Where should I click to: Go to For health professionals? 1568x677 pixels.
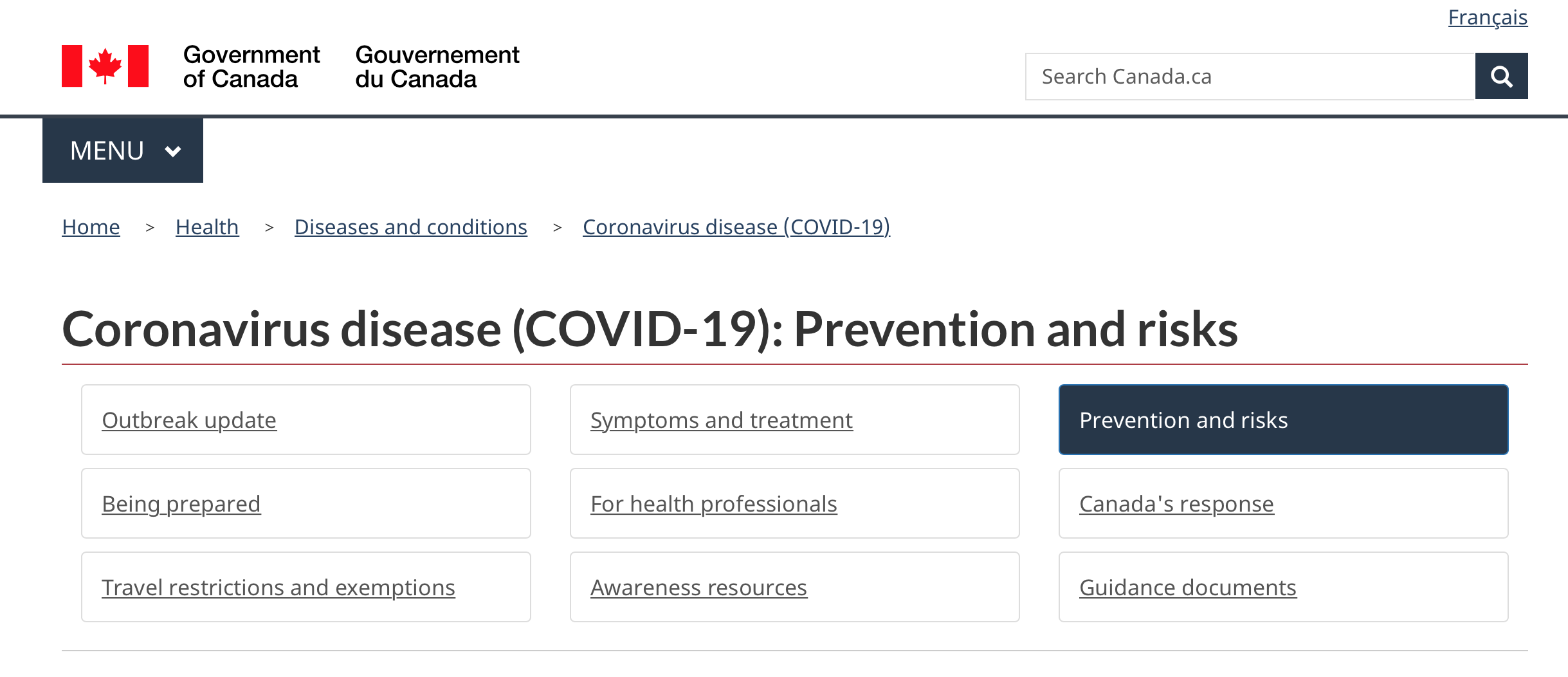(795, 503)
